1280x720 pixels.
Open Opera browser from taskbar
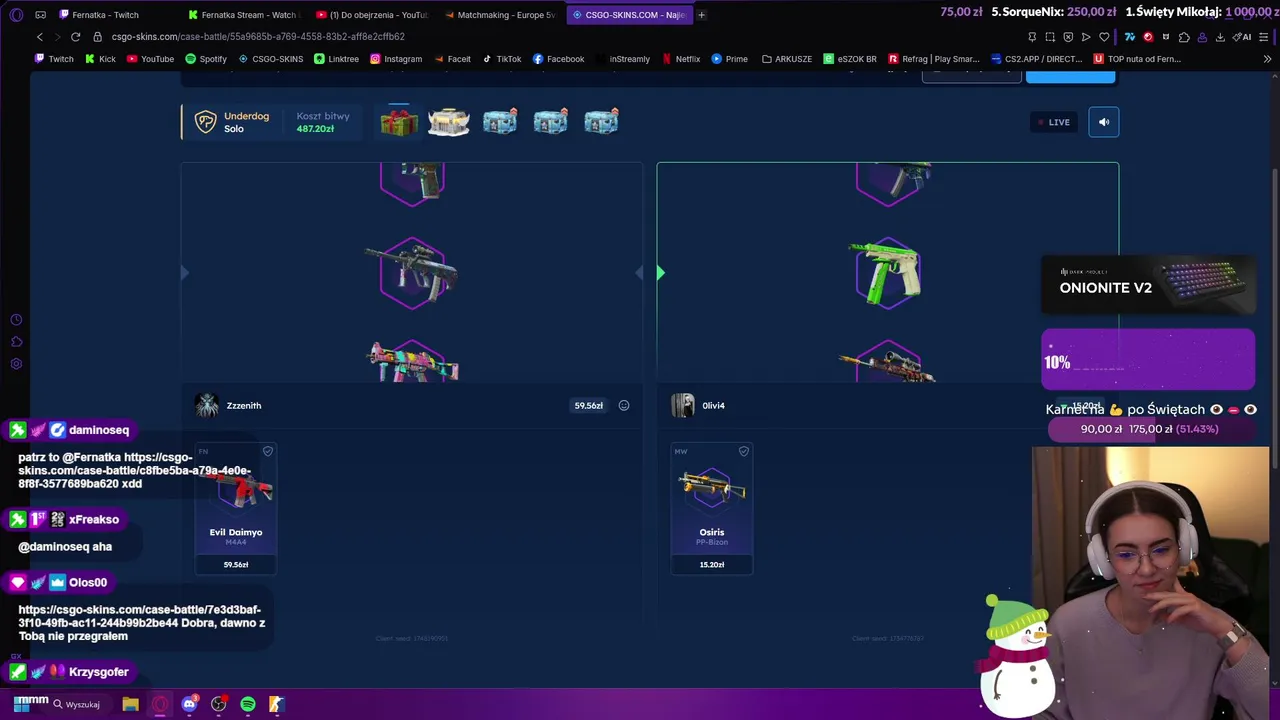pos(160,704)
